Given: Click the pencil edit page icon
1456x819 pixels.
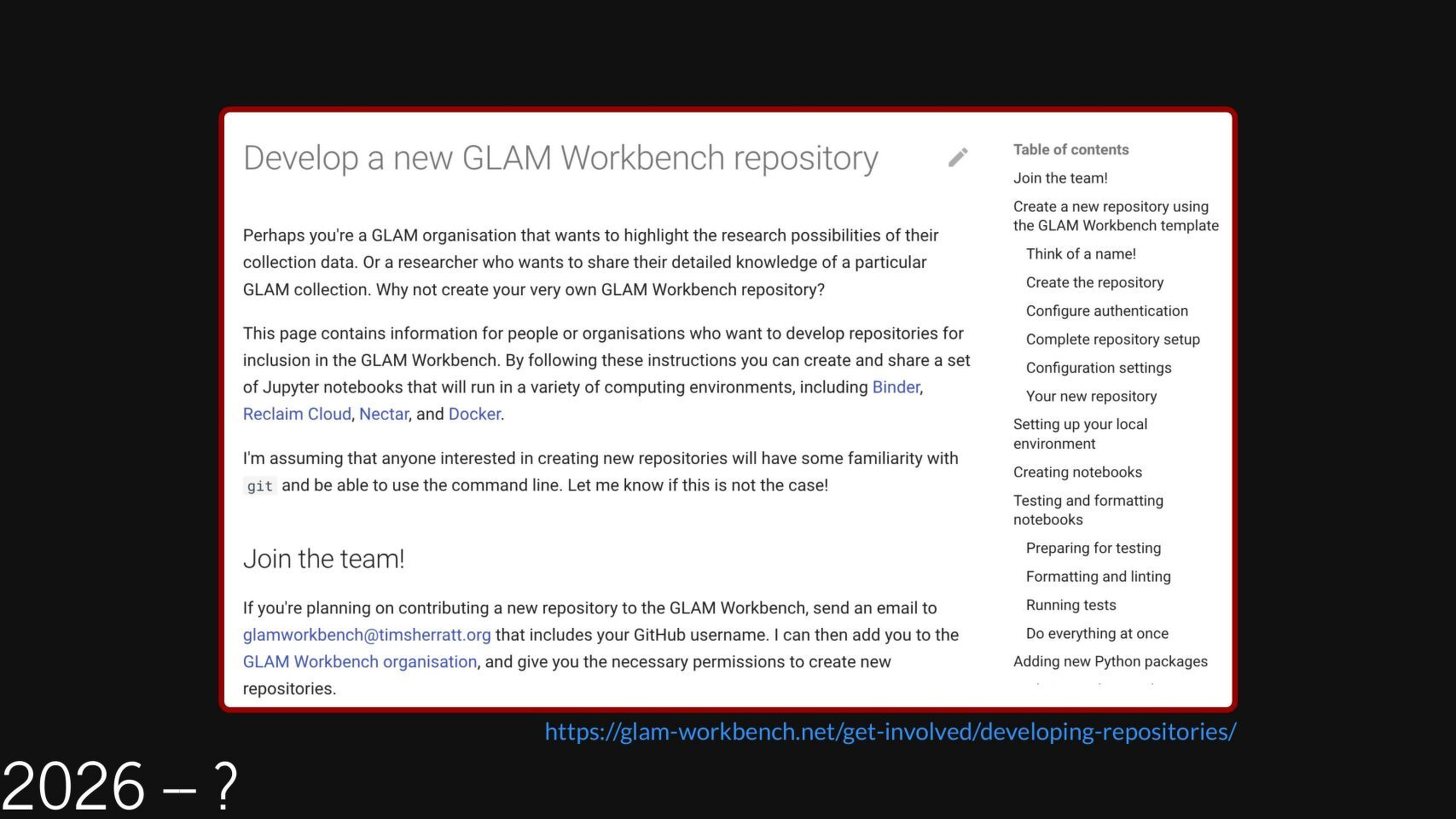Looking at the screenshot, I should [958, 158].
